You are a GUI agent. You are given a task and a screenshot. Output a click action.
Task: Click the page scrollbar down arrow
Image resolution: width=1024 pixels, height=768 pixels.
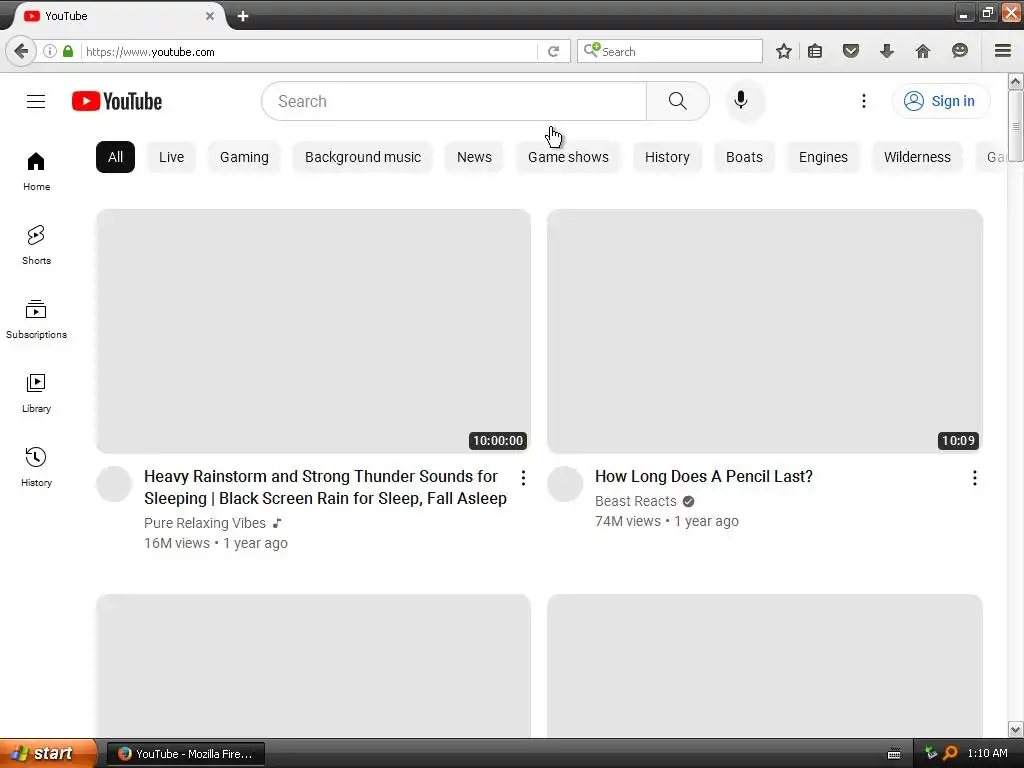pos(1015,729)
